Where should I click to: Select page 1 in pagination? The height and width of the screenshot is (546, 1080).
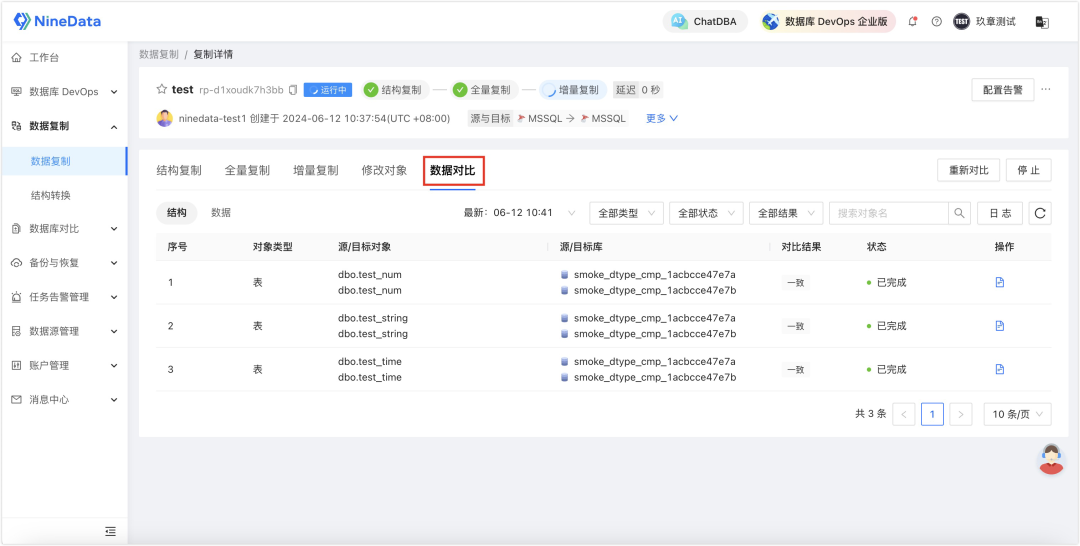(x=932, y=414)
